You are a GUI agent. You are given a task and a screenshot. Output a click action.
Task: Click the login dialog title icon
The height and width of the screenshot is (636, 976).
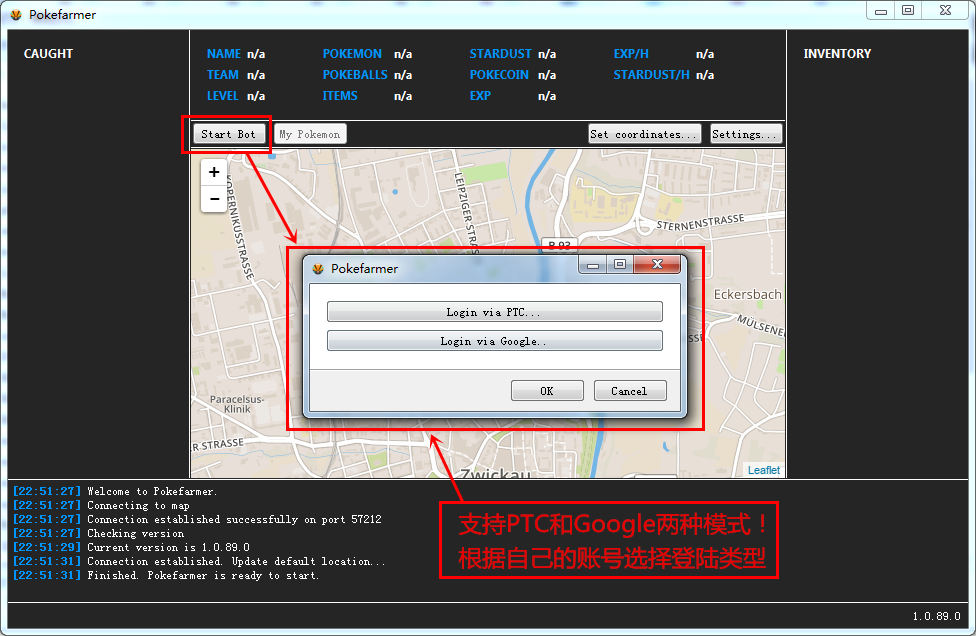coord(318,269)
